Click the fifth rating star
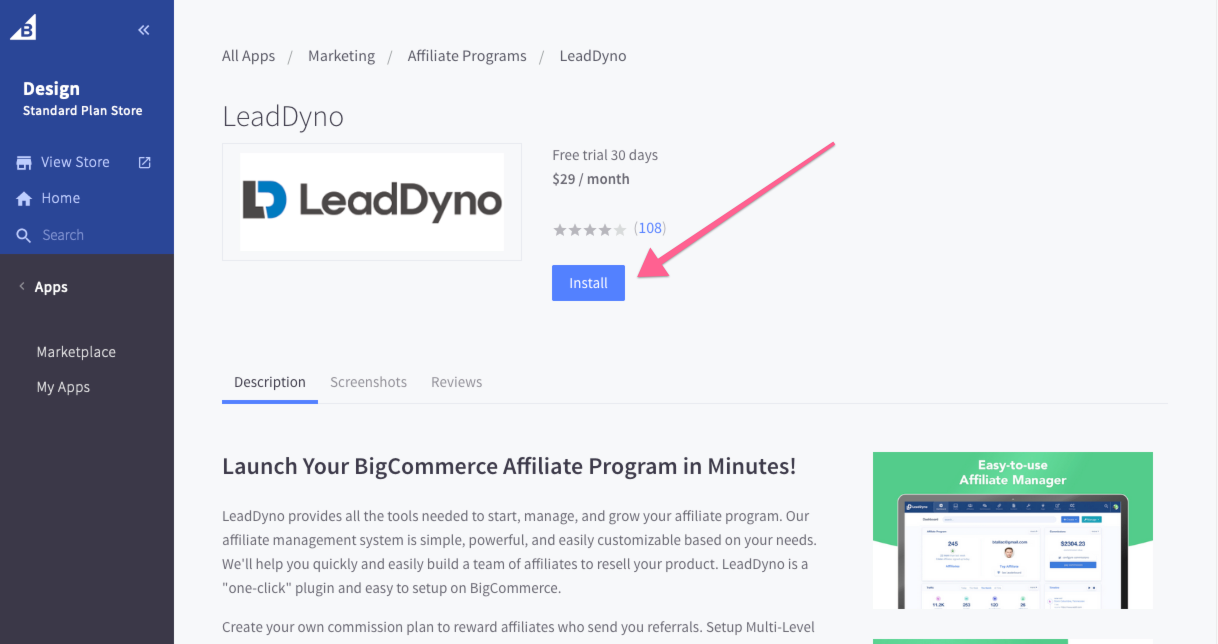The height and width of the screenshot is (644, 1218). pyautogui.click(x=620, y=229)
